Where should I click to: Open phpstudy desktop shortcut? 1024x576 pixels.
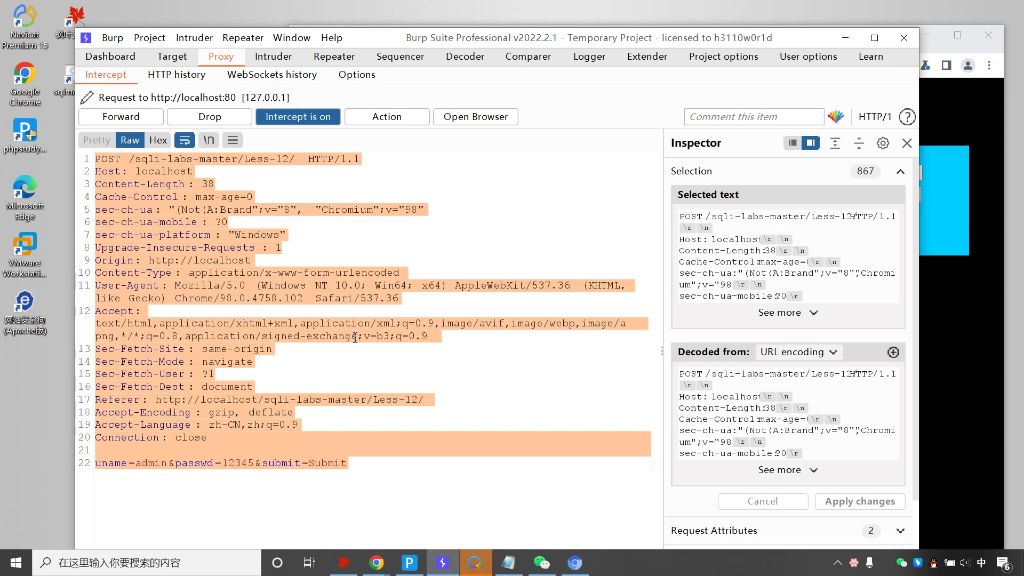coord(25,136)
